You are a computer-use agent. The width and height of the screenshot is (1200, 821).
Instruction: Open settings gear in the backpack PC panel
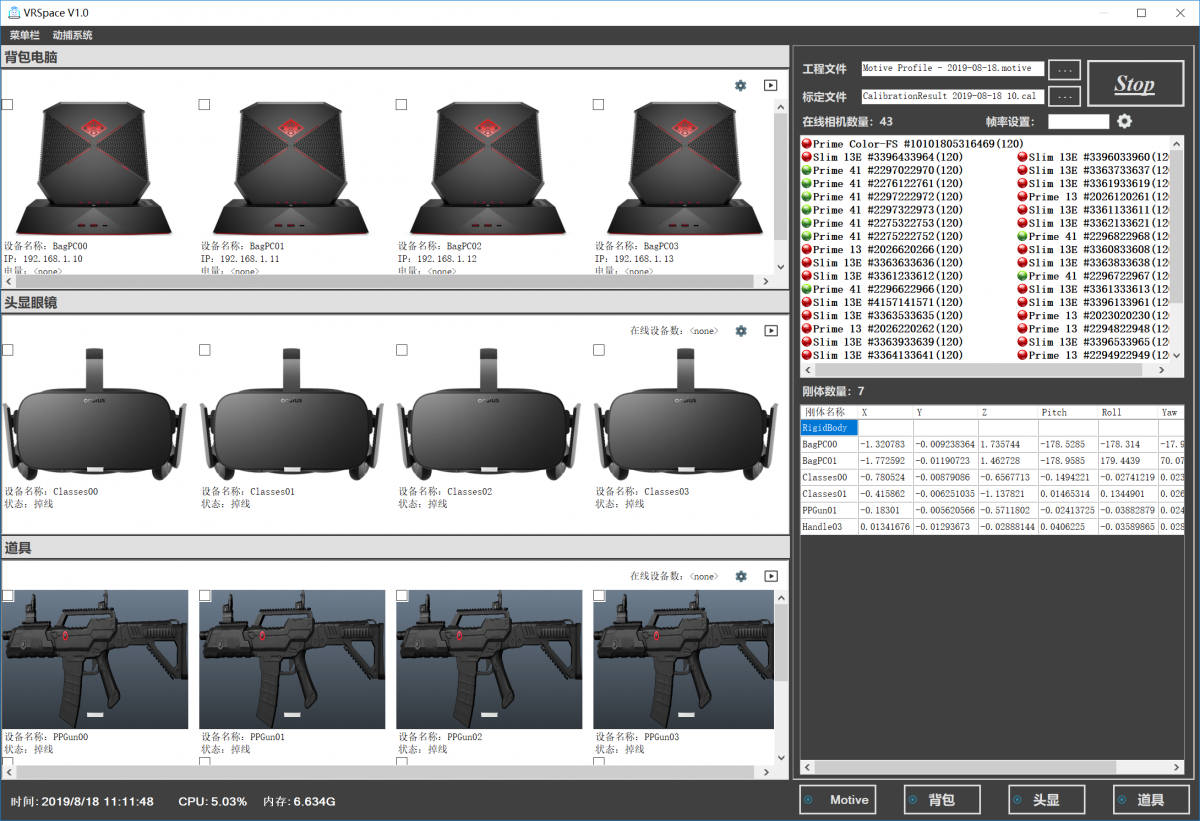(740, 86)
